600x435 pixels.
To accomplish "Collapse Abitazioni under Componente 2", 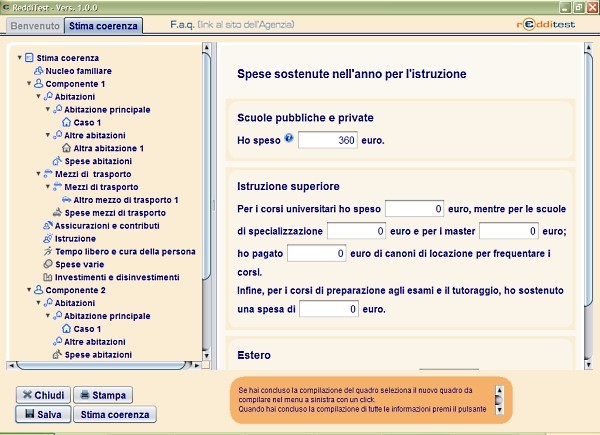I will (x=38, y=302).
